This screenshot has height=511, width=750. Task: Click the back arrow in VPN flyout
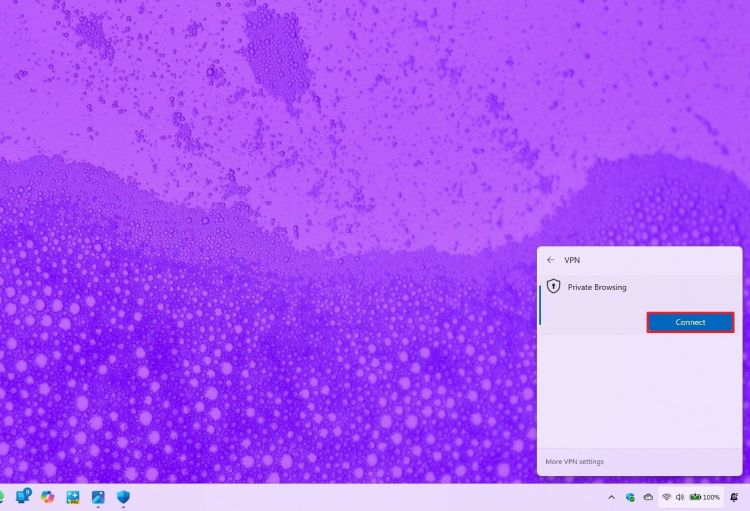[551, 260]
